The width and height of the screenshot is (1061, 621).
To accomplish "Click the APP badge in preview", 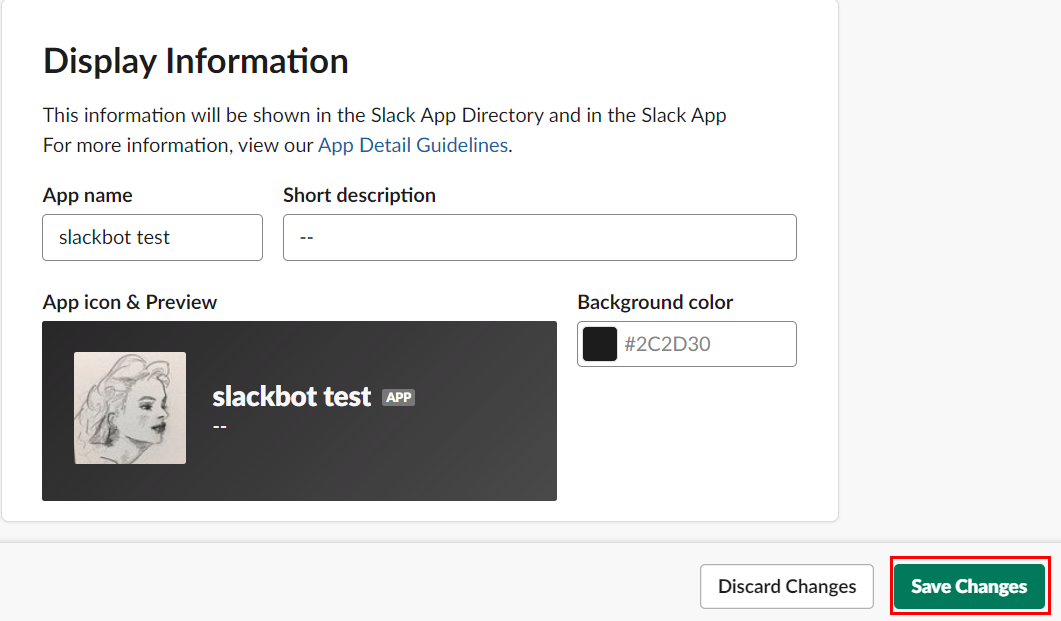I will point(399,397).
